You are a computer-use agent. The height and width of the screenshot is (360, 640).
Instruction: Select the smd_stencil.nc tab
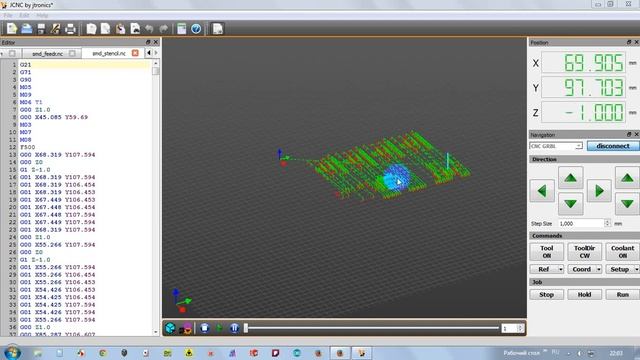coord(109,53)
